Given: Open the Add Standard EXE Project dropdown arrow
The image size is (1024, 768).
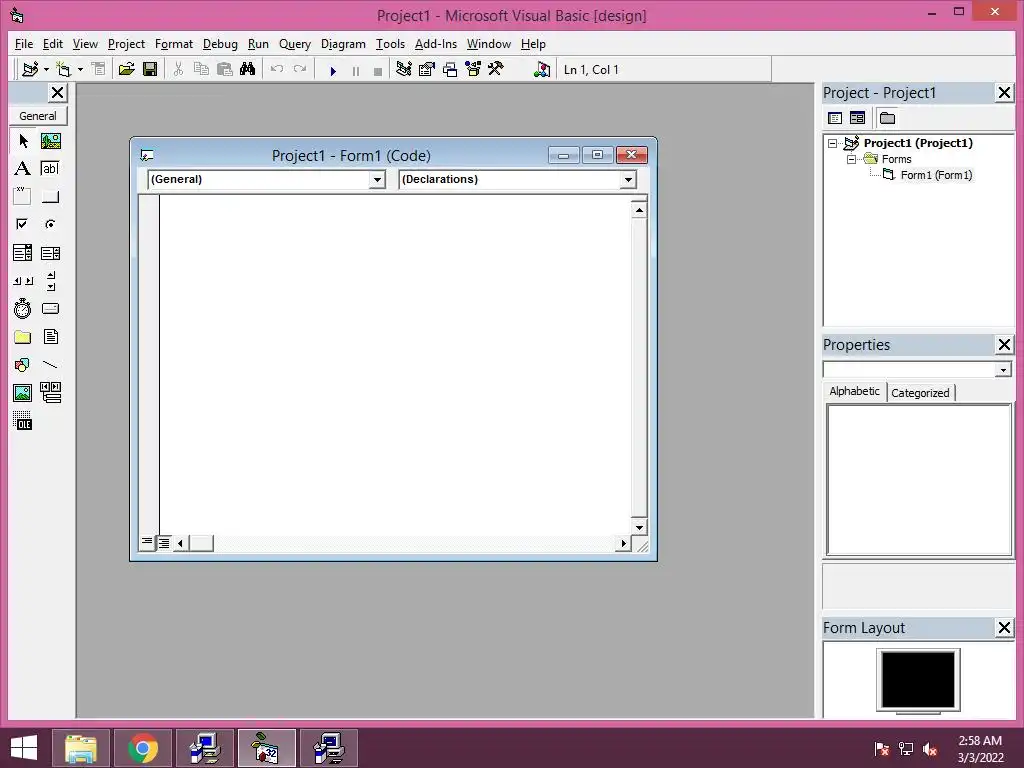Looking at the screenshot, I should 46,69.
